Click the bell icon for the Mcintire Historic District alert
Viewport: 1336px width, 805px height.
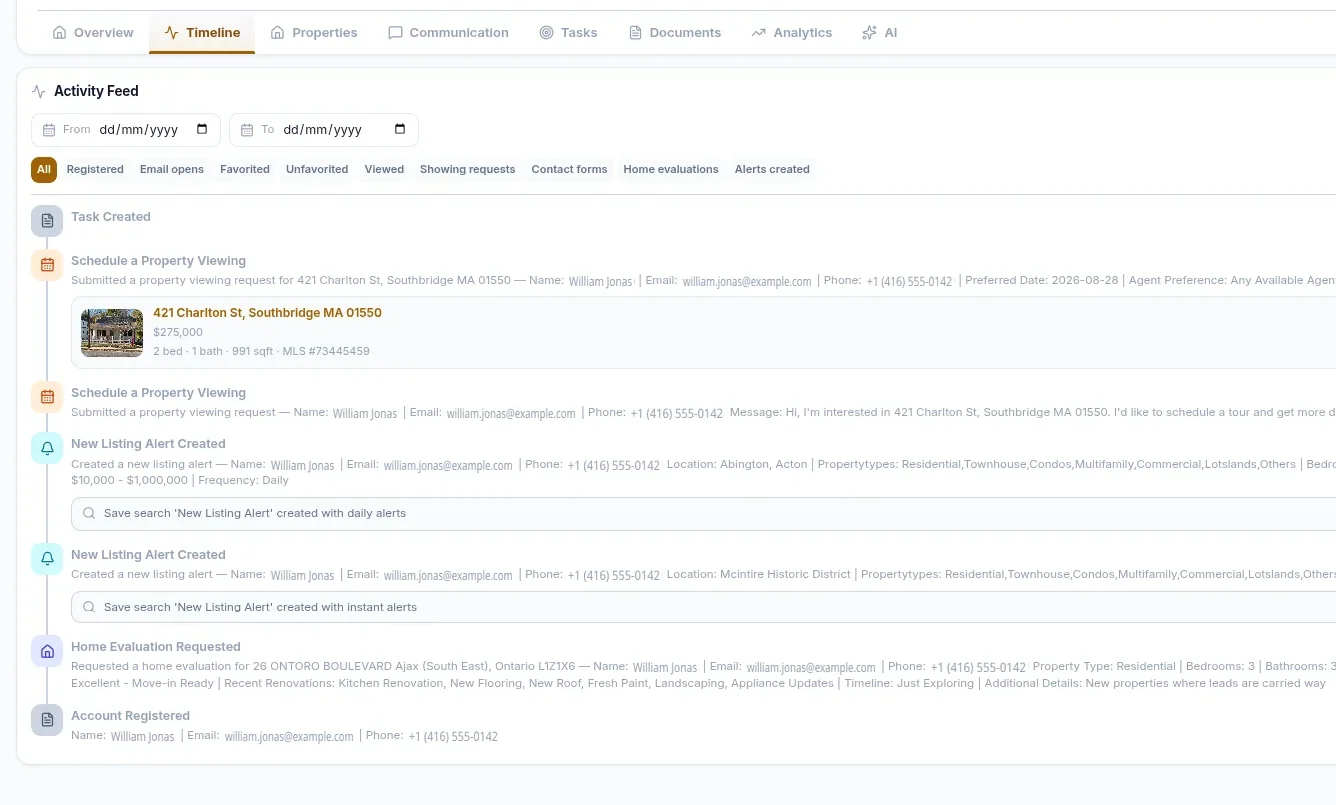(47, 559)
